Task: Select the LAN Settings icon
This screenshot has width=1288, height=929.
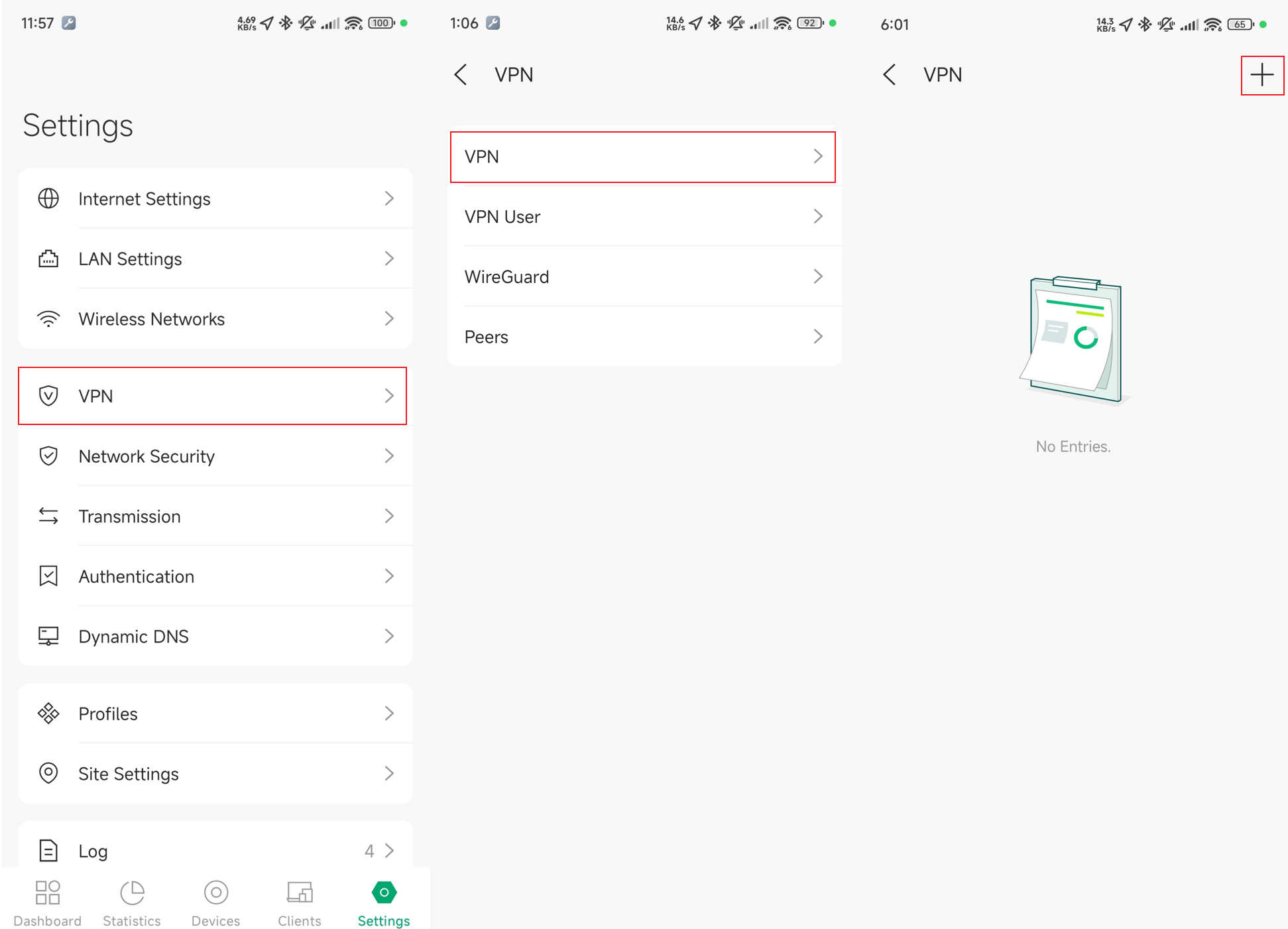Action: (x=48, y=259)
